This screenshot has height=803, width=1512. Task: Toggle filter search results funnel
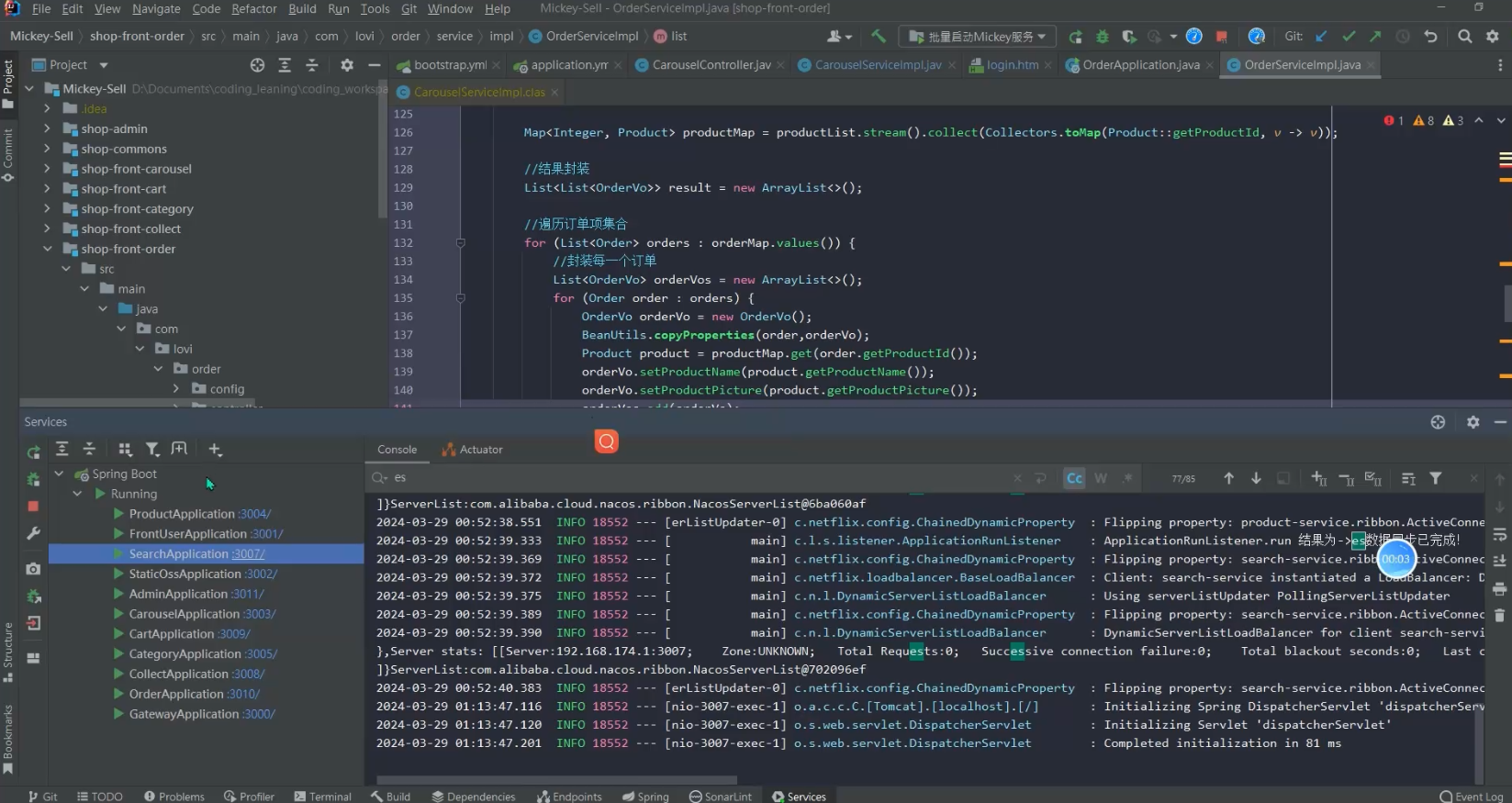[1436, 478]
